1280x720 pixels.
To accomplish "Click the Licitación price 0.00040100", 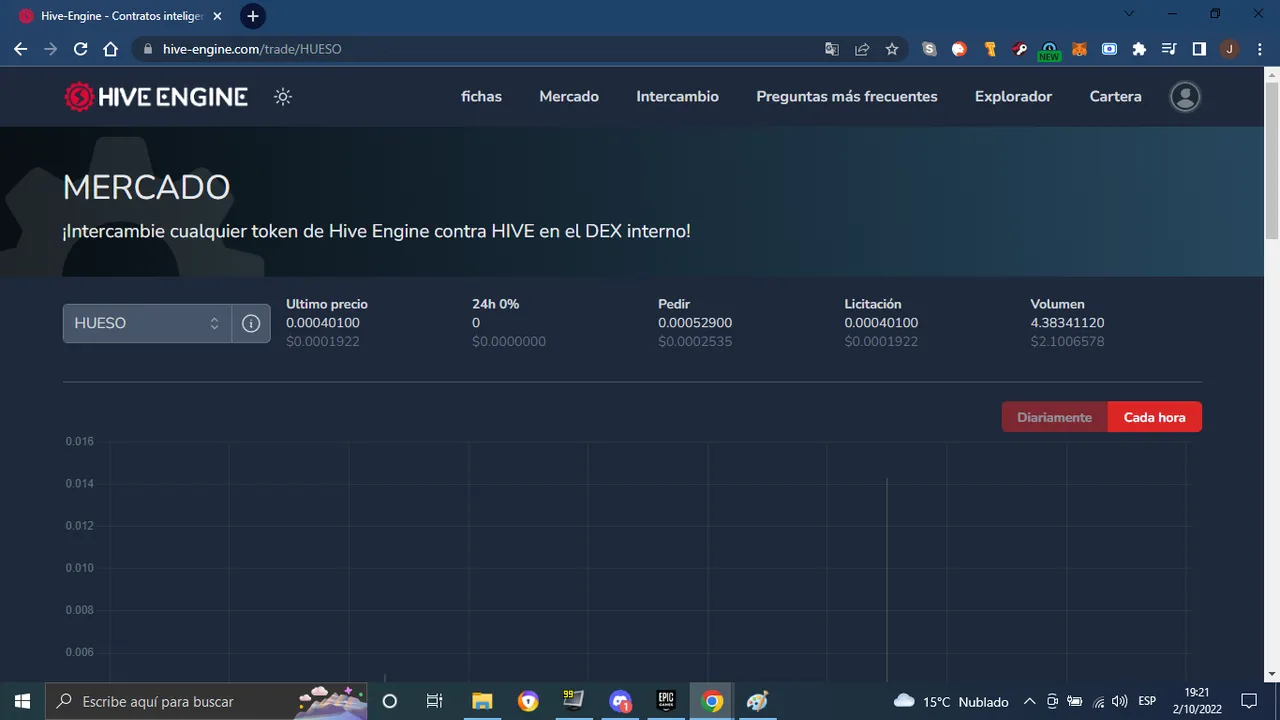I will click(x=881, y=323).
